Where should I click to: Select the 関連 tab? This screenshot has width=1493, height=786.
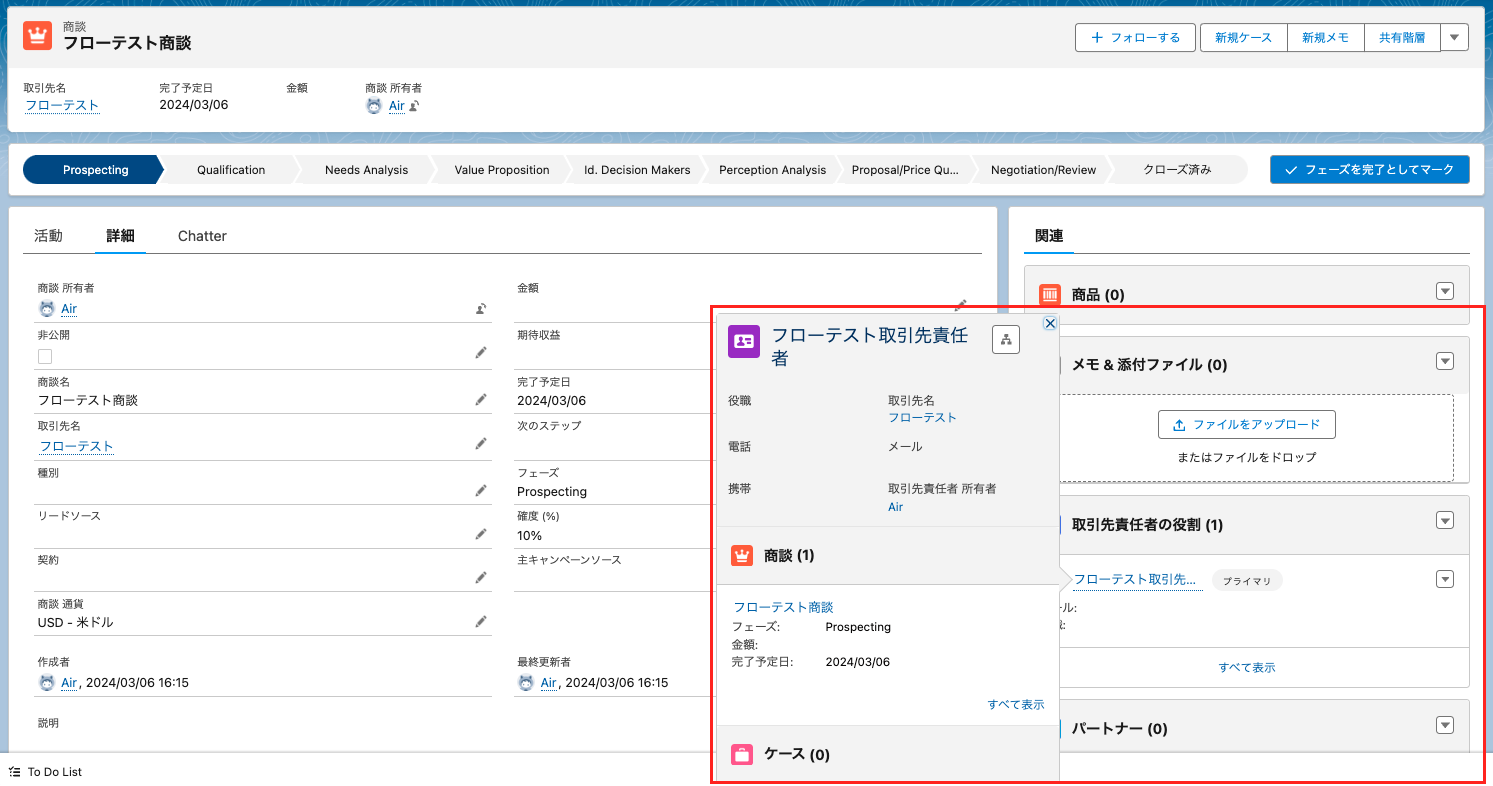pyautogui.click(x=1049, y=236)
